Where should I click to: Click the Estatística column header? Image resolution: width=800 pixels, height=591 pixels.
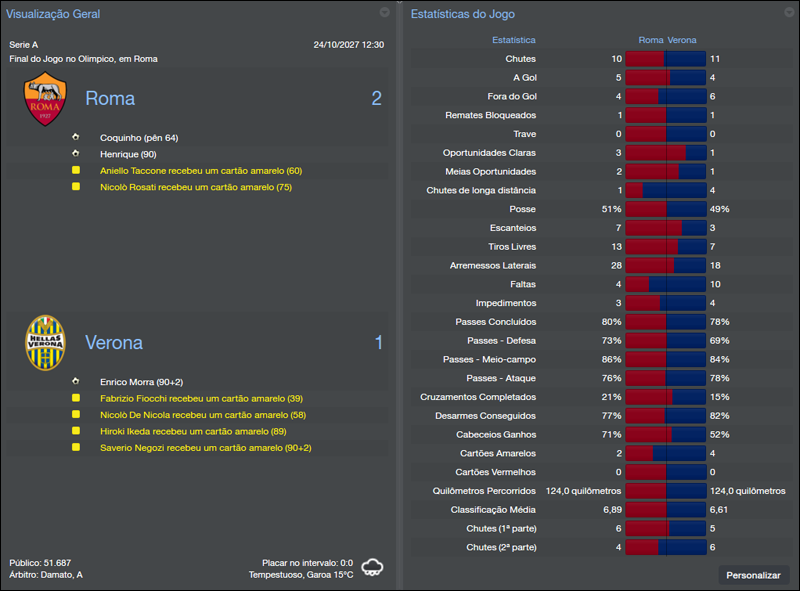point(514,40)
